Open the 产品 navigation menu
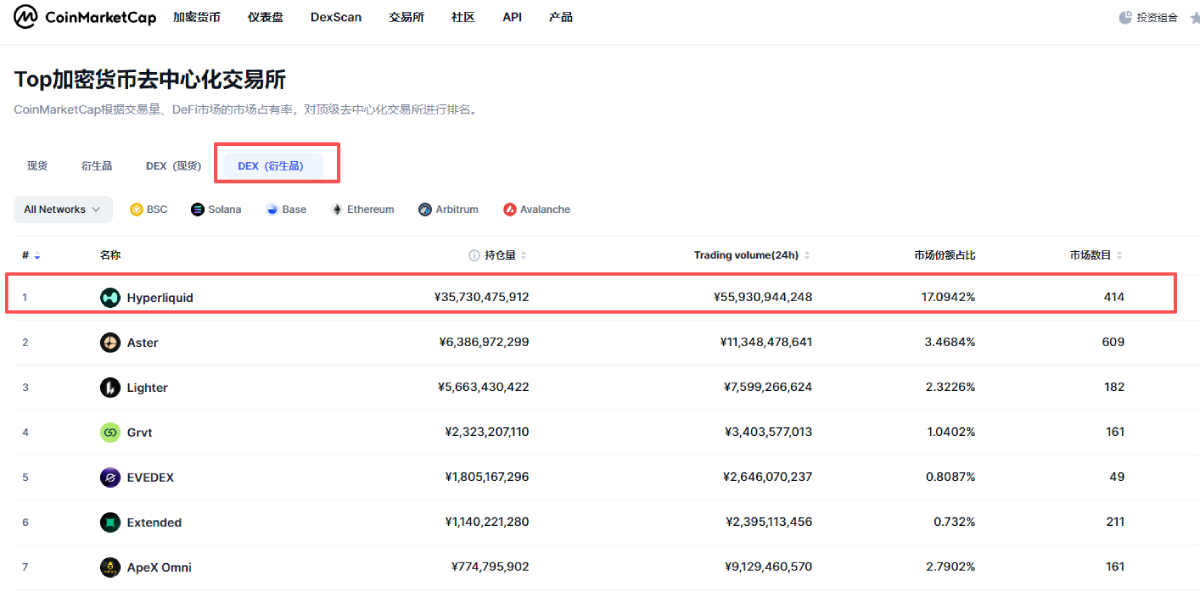The image size is (1200, 592). 561,17
